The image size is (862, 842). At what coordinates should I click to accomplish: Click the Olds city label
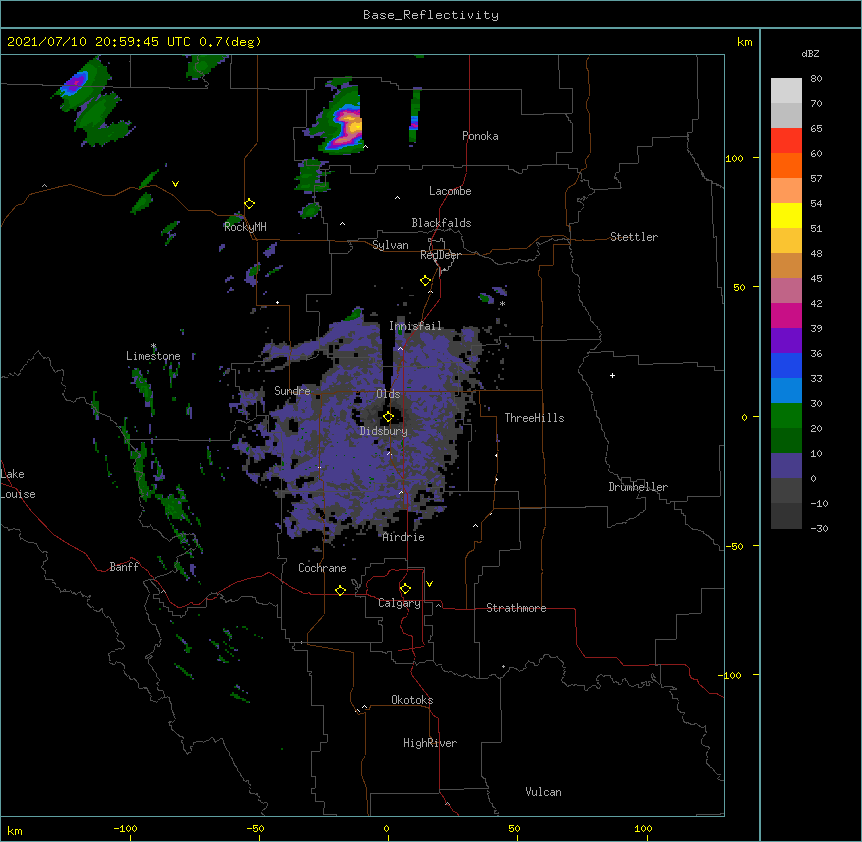pos(388,394)
